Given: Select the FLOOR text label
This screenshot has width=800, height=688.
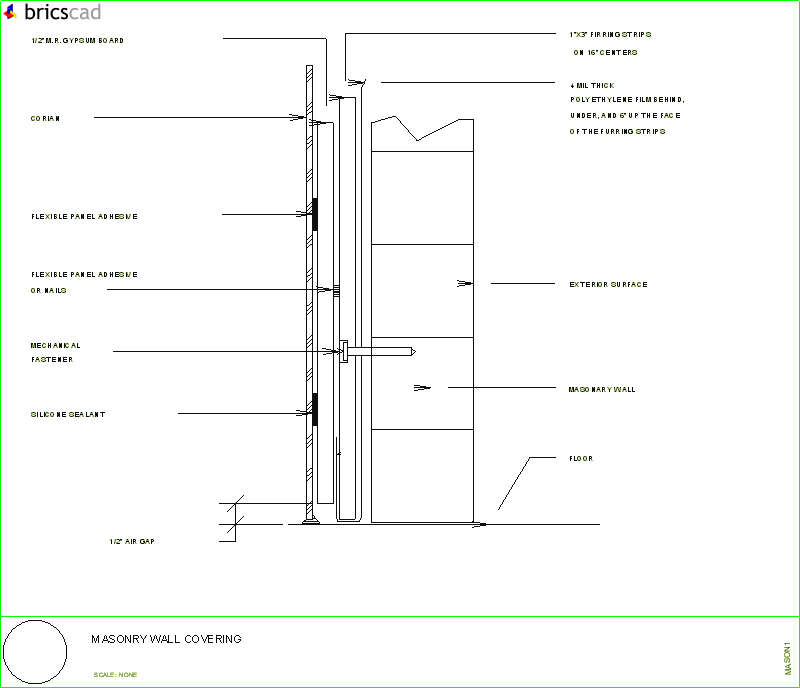Looking at the screenshot, I should (x=578, y=458).
